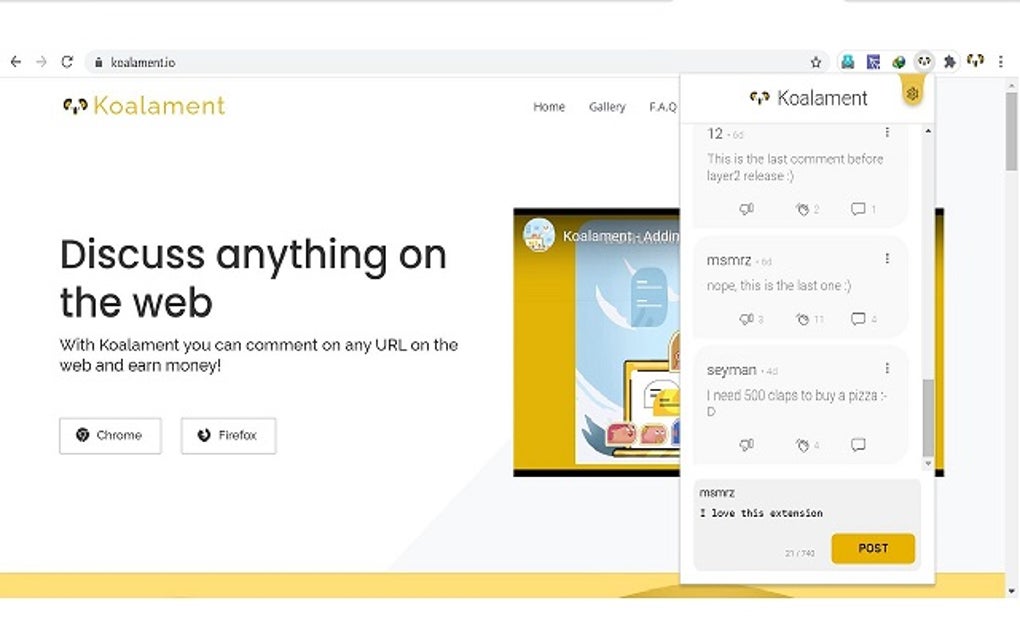This screenshot has width=1020, height=638.
Task: Open Chrome three-dot menu
Action: pyautogui.click(x=1001, y=62)
